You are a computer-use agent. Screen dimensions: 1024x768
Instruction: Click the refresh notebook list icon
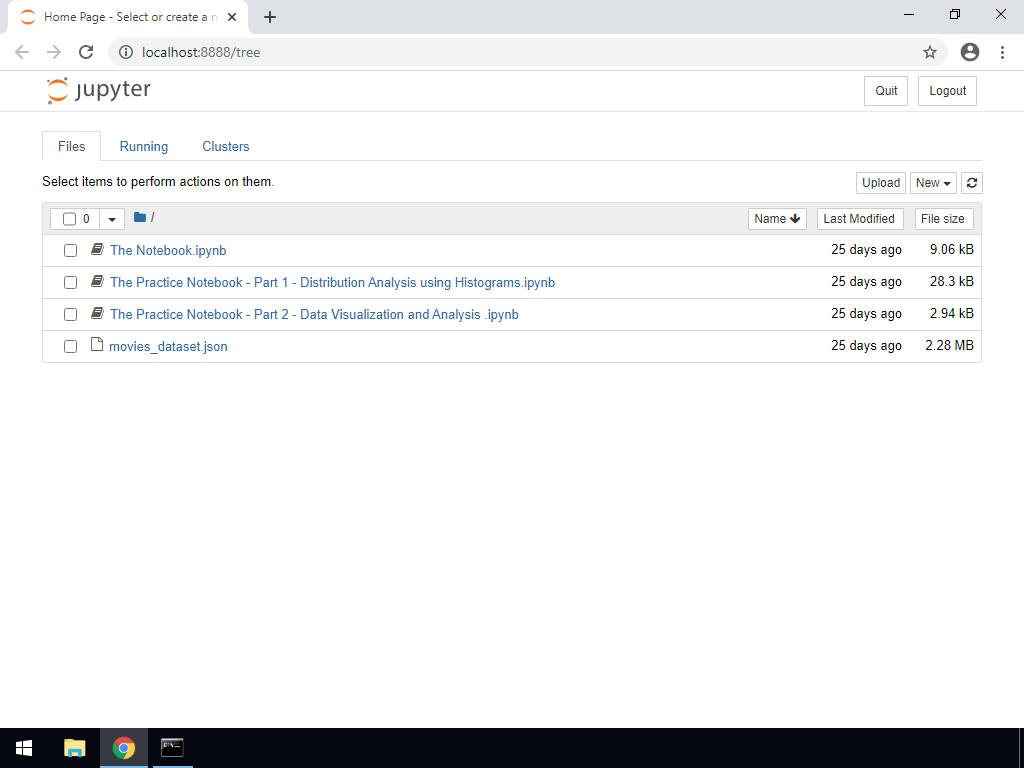pos(972,183)
